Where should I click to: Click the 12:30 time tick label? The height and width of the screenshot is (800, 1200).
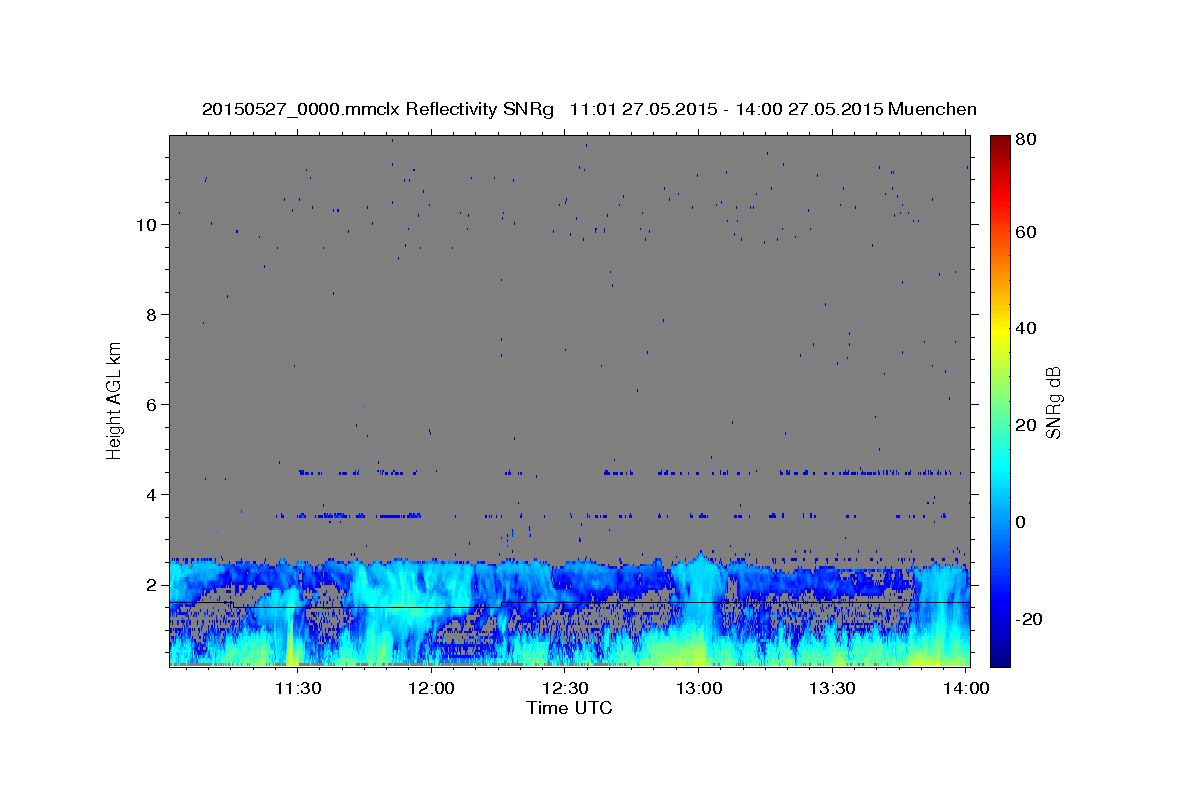pyautogui.click(x=565, y=688)
